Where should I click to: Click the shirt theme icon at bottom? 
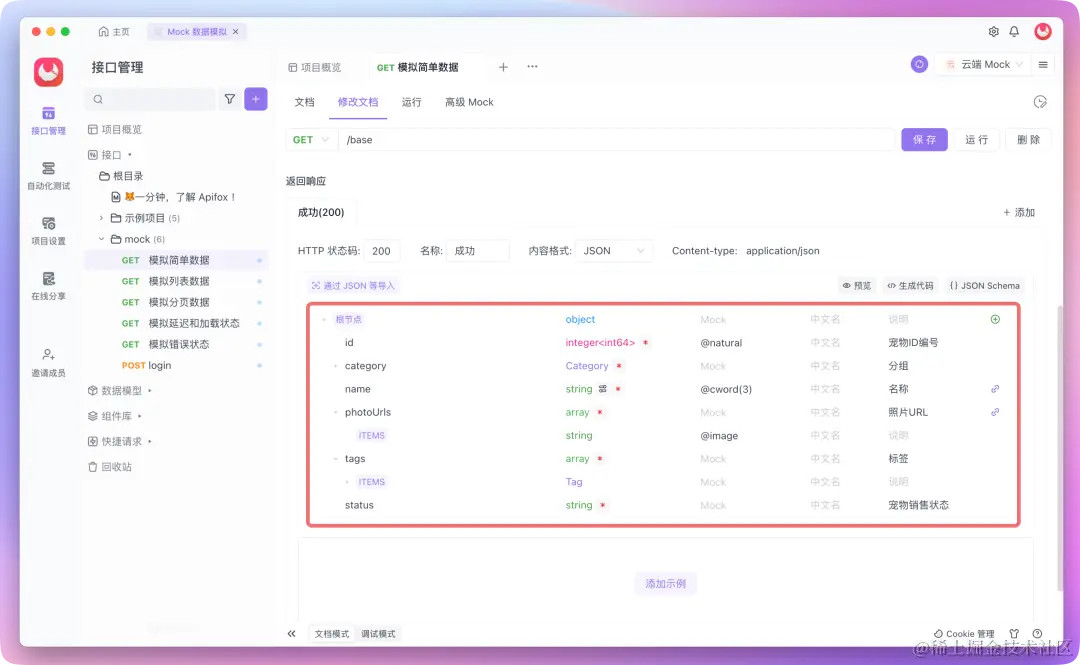pyautogui.click(x=1014, y=633)
